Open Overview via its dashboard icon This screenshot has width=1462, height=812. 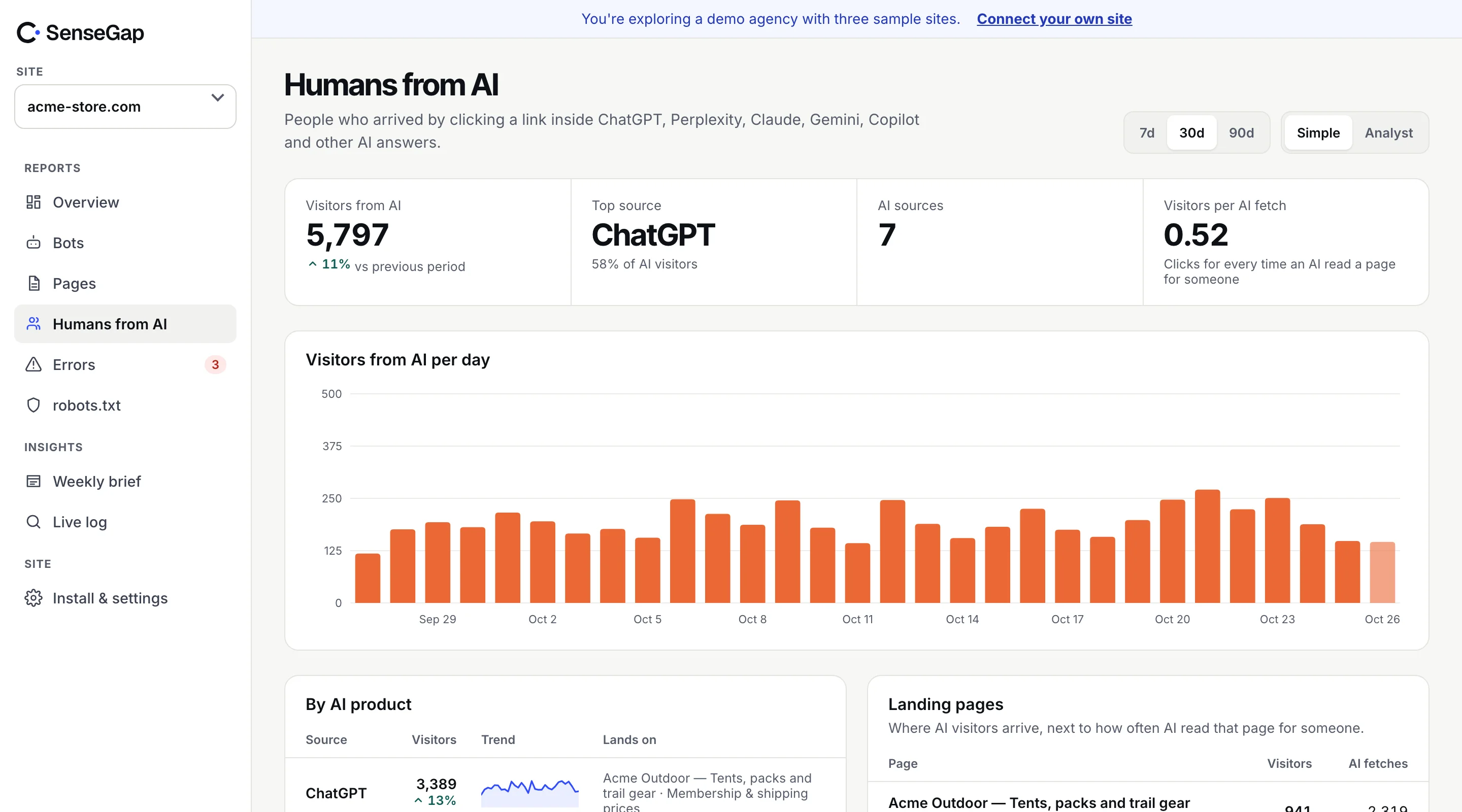click(x=34, y=202)
